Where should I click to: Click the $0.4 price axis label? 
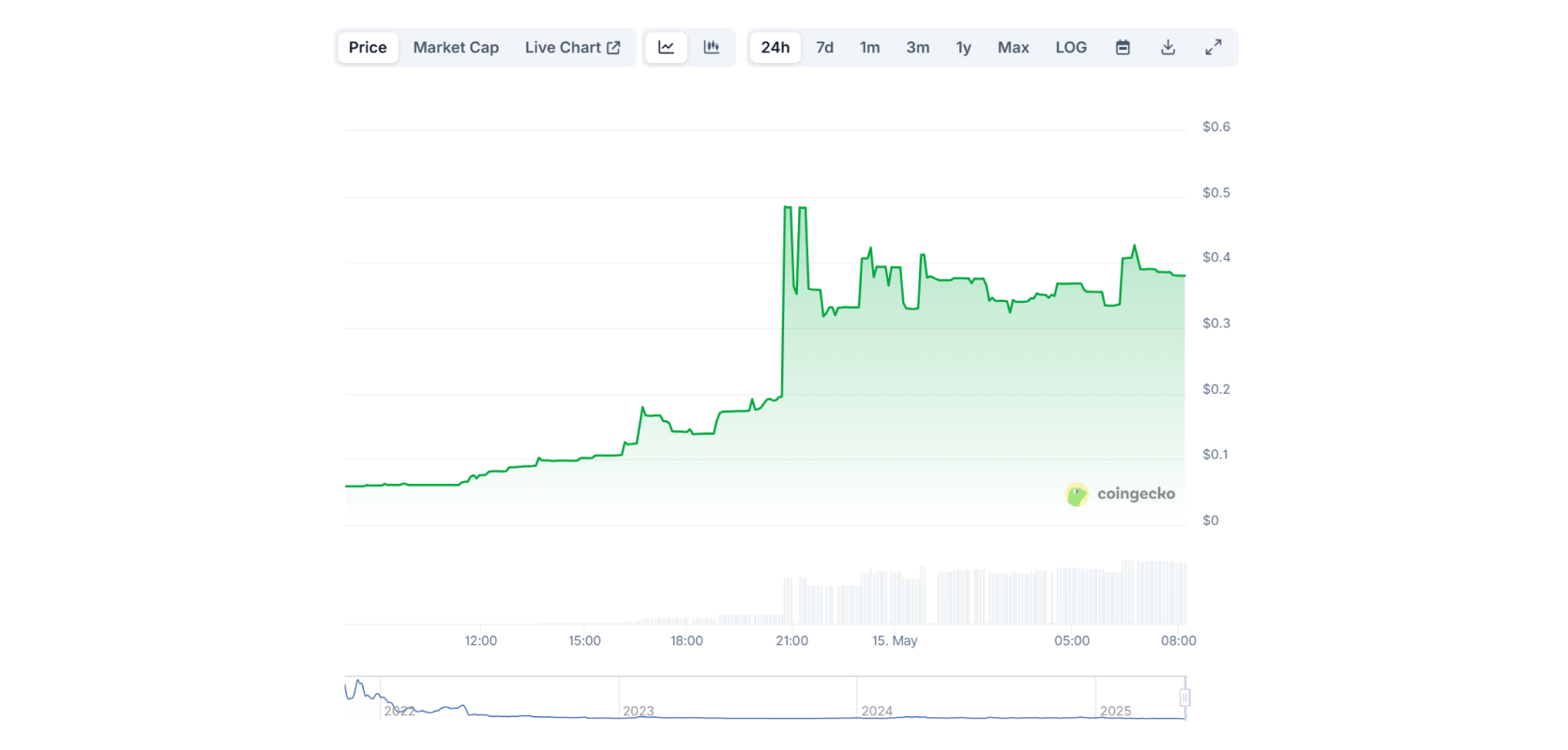(x=1216, y=257)
